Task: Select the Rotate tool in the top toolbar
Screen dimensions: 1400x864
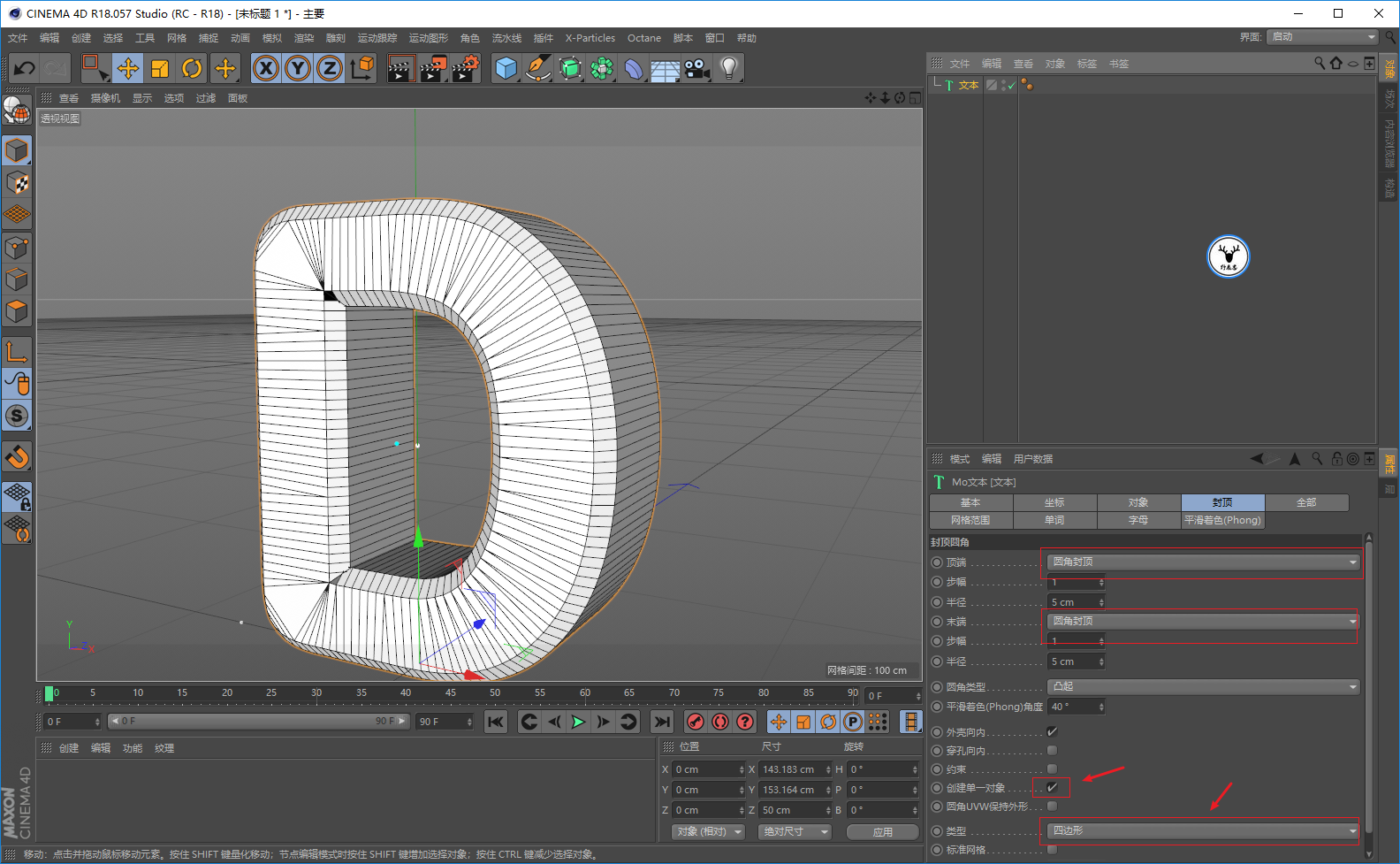Action: [192, 68]
